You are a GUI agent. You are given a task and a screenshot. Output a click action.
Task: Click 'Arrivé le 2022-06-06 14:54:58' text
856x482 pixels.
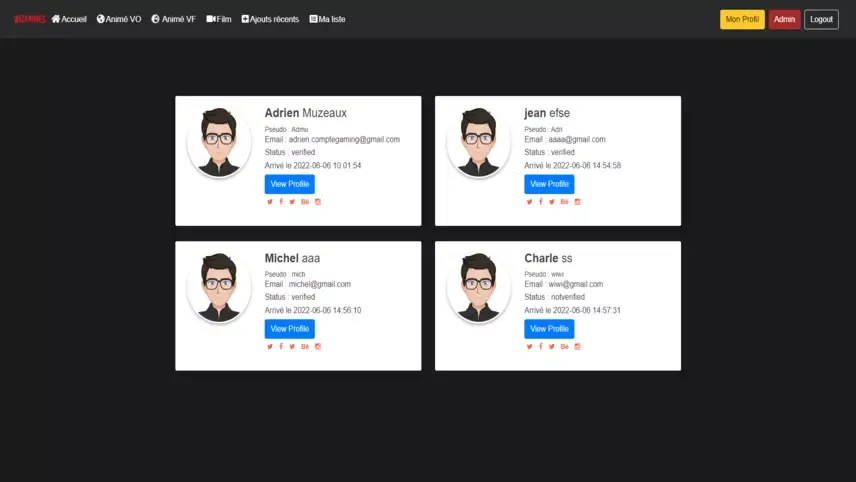tap(573, 165)
